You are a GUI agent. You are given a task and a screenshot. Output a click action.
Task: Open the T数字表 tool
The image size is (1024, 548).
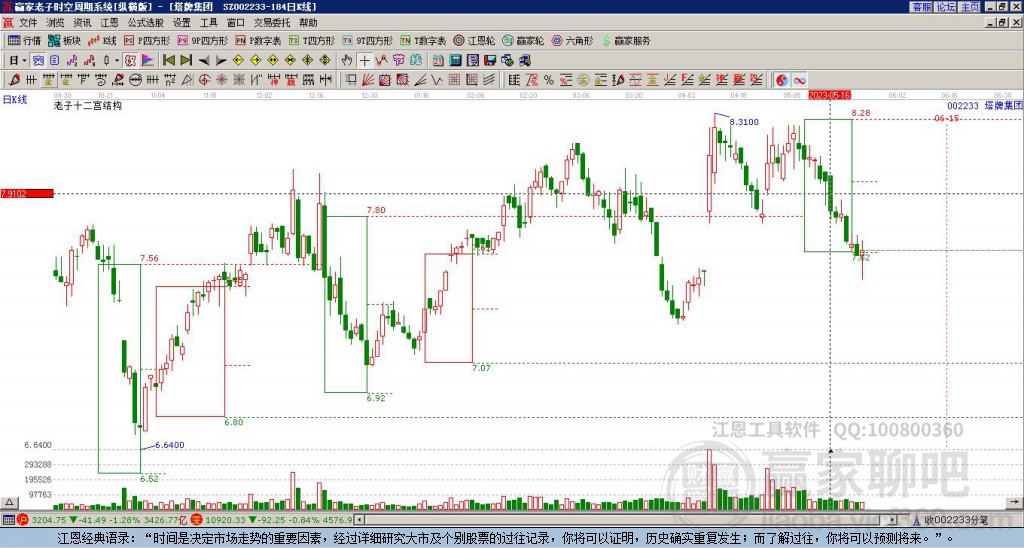click(x=423, y=40)
